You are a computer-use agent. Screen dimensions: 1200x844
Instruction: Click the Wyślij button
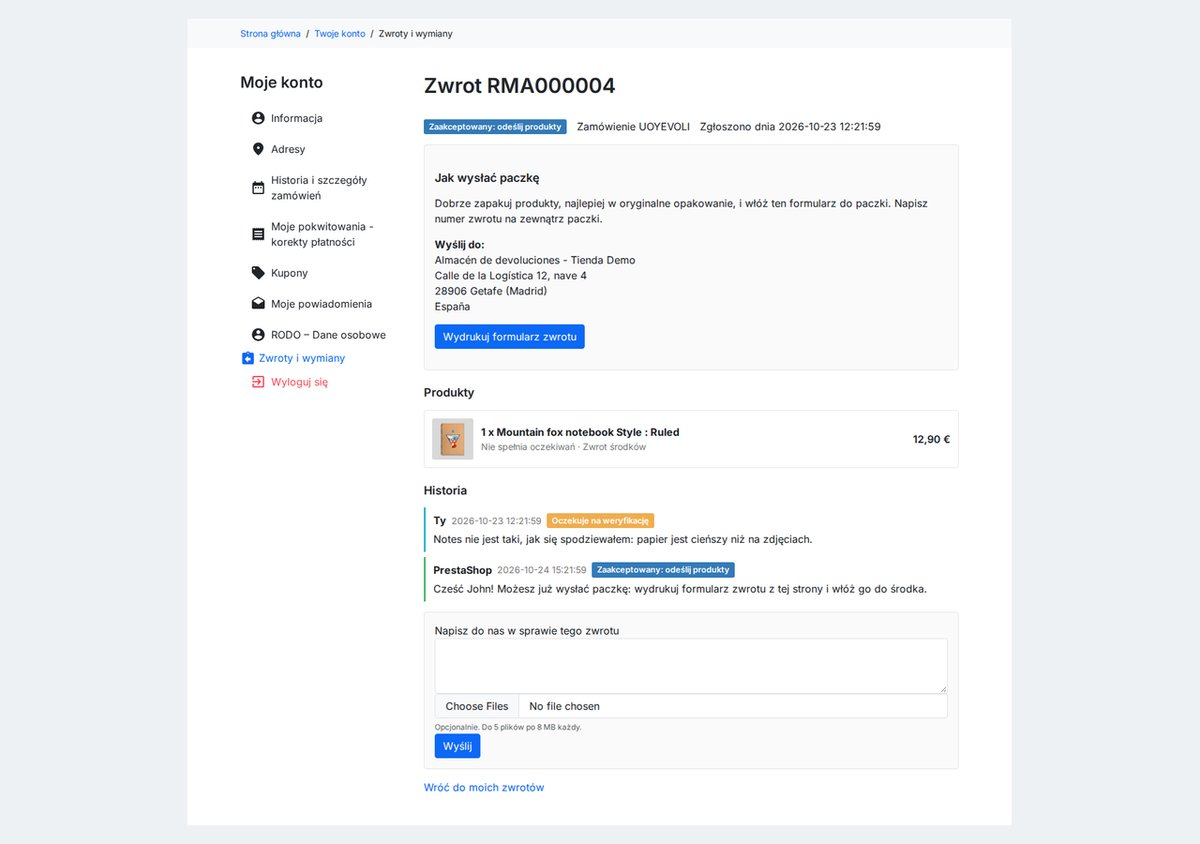(x=457, y=746)
